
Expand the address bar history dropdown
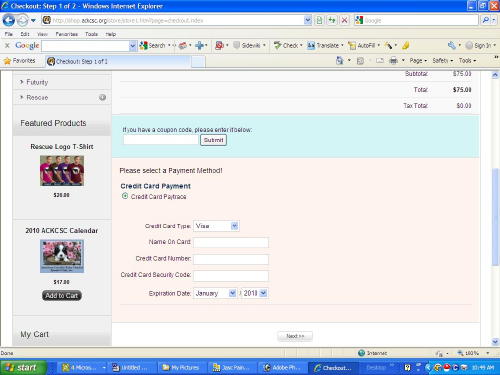click(x=308, y=20)
